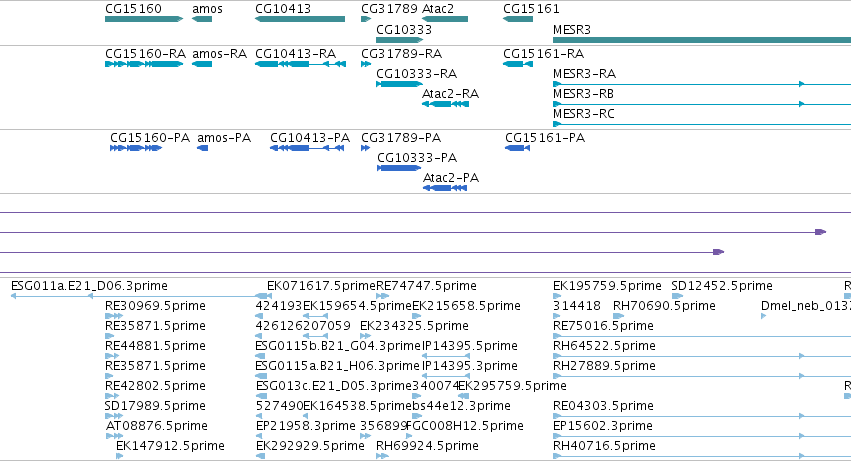Click the RH27889.5prime EST label

tap(604, 366)
